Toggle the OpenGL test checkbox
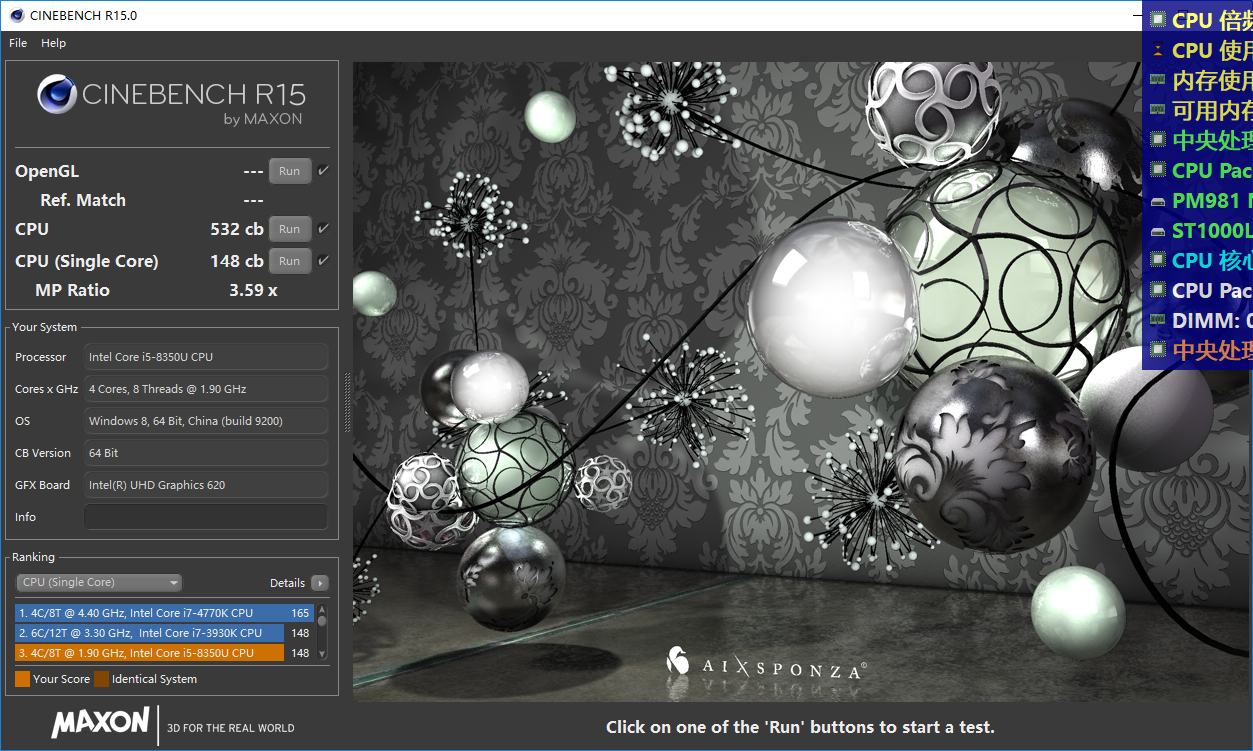Viewport: 1253px width, 751px height. click(323, 171)
